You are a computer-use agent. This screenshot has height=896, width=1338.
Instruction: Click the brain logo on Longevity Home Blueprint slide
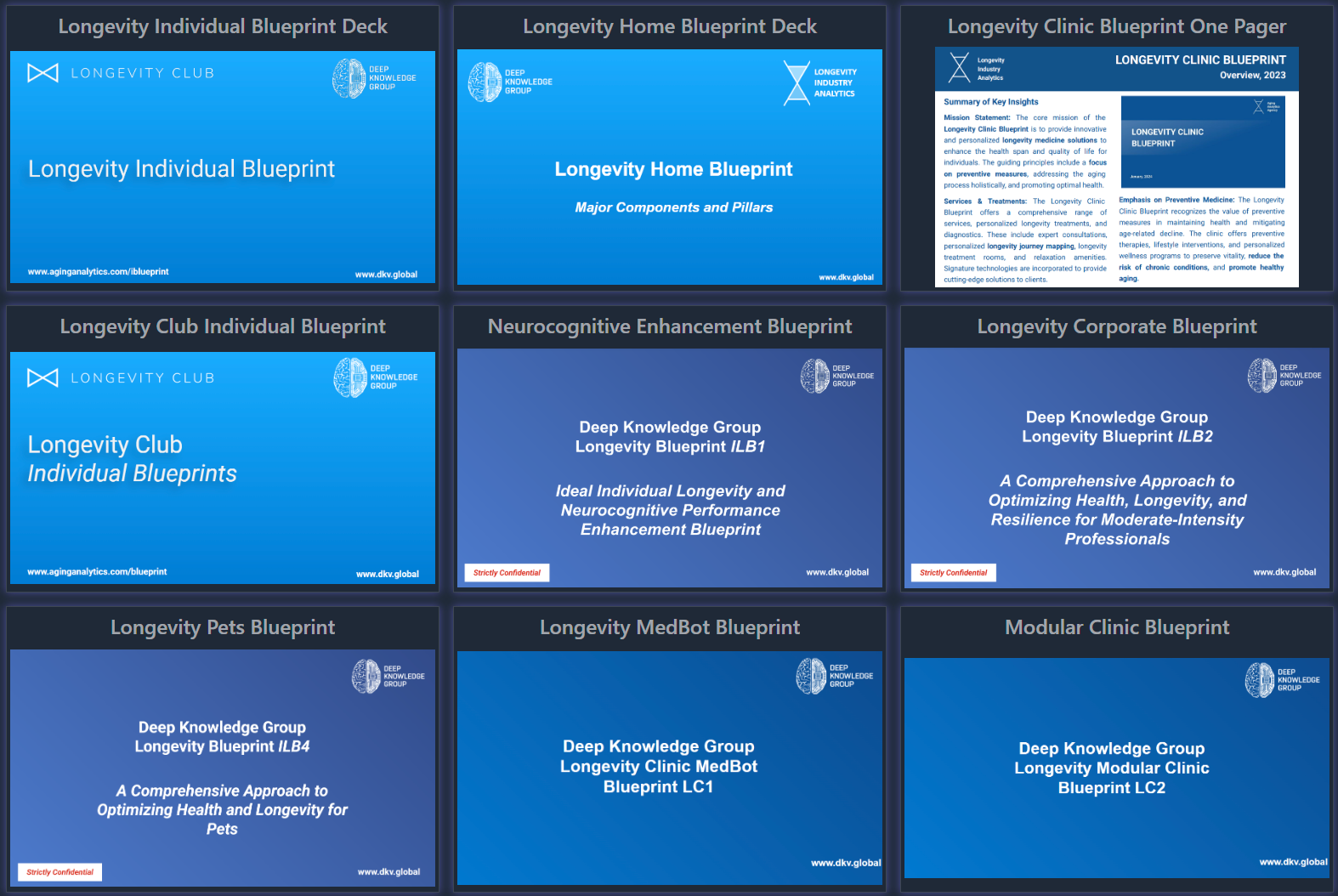tap(485, 82)
